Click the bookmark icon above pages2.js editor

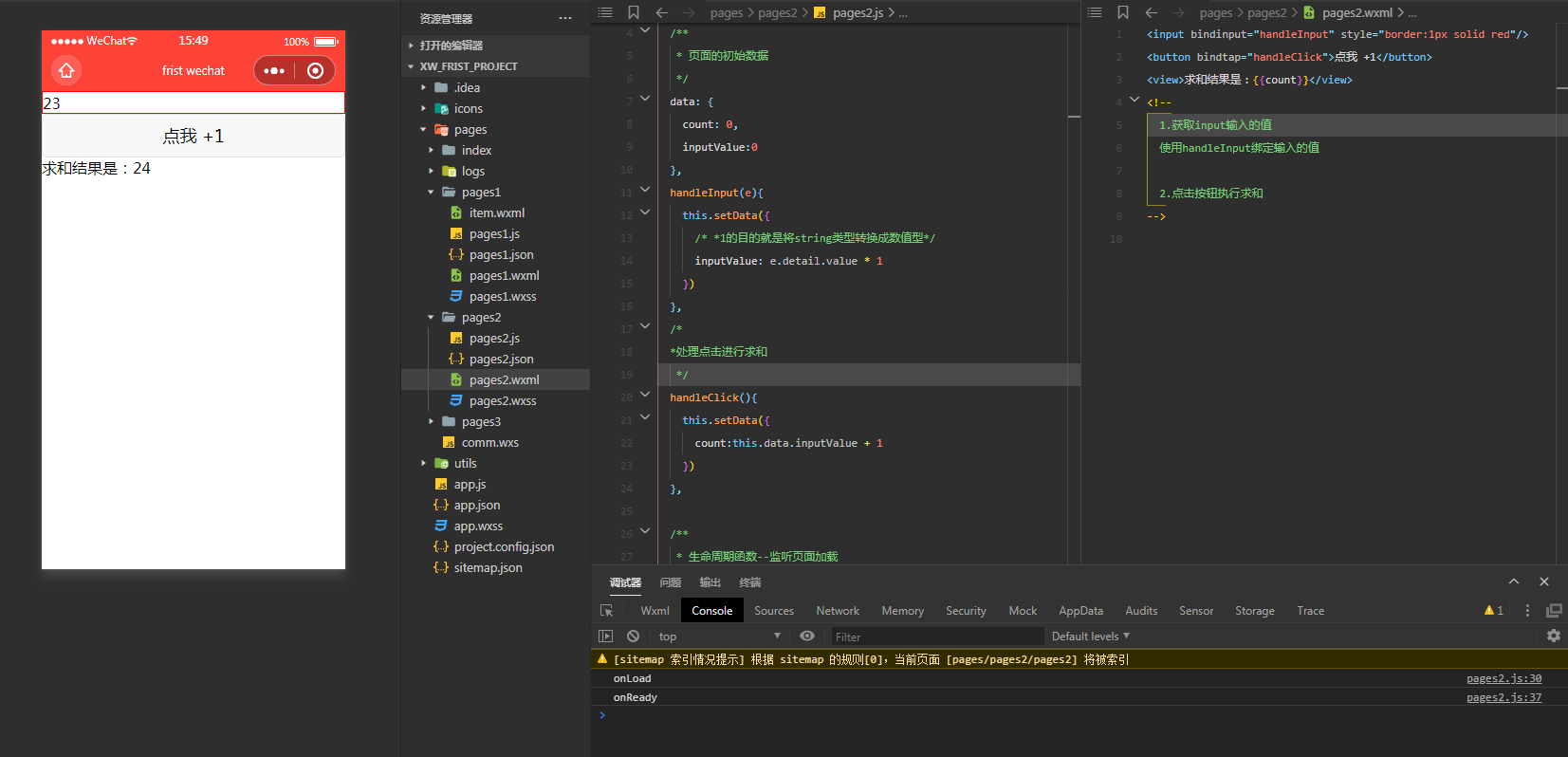click(x=634, y=12)
